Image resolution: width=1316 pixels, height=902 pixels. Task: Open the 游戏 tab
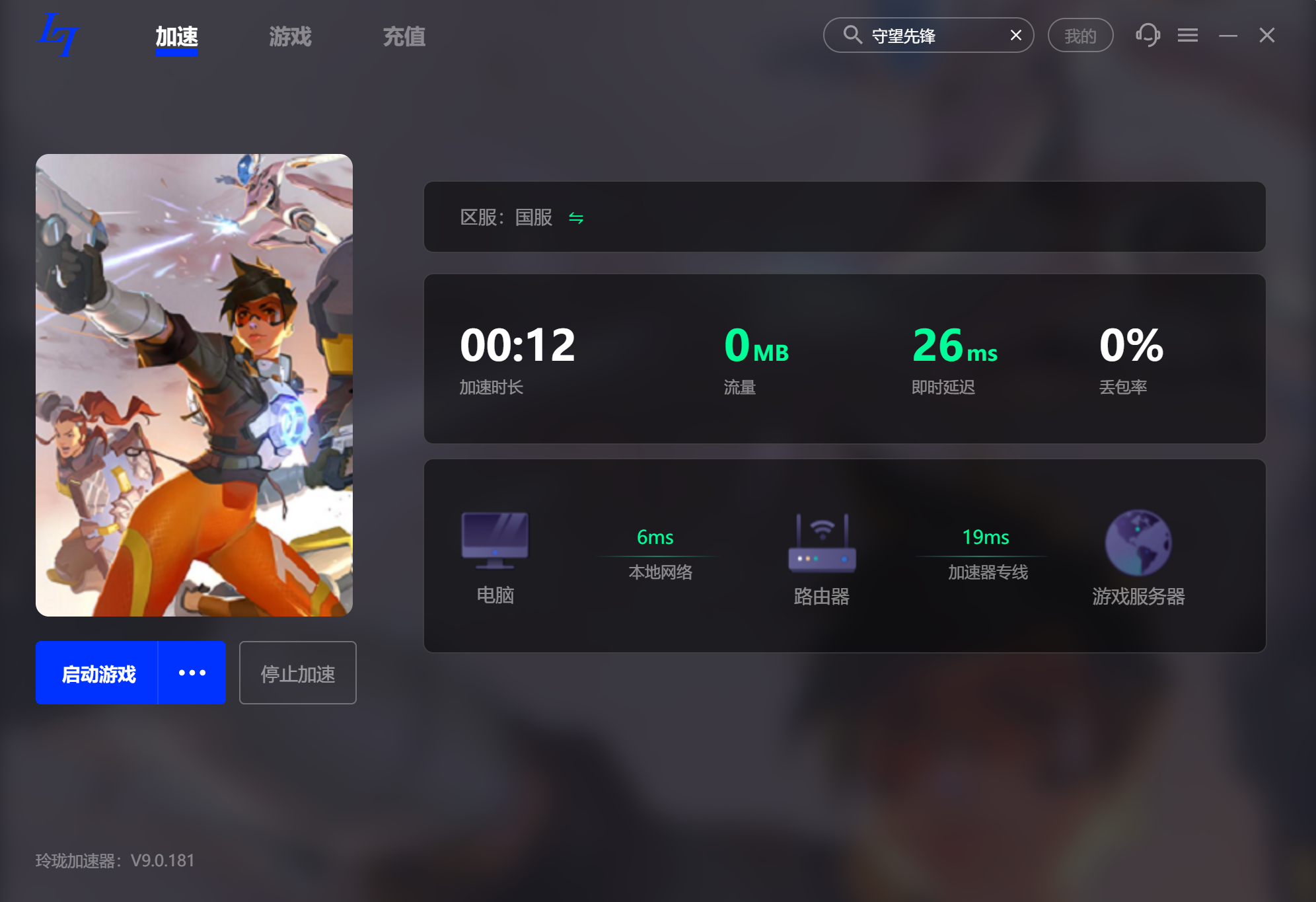[290, 37]
